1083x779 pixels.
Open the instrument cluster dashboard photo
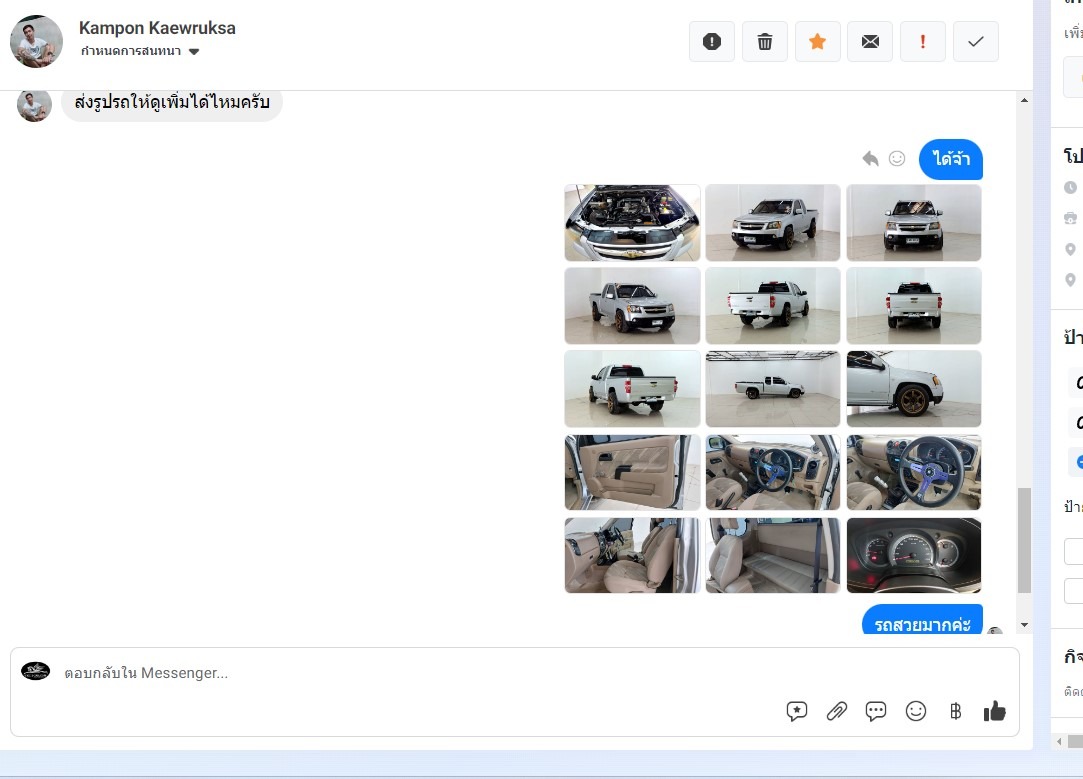914,555
